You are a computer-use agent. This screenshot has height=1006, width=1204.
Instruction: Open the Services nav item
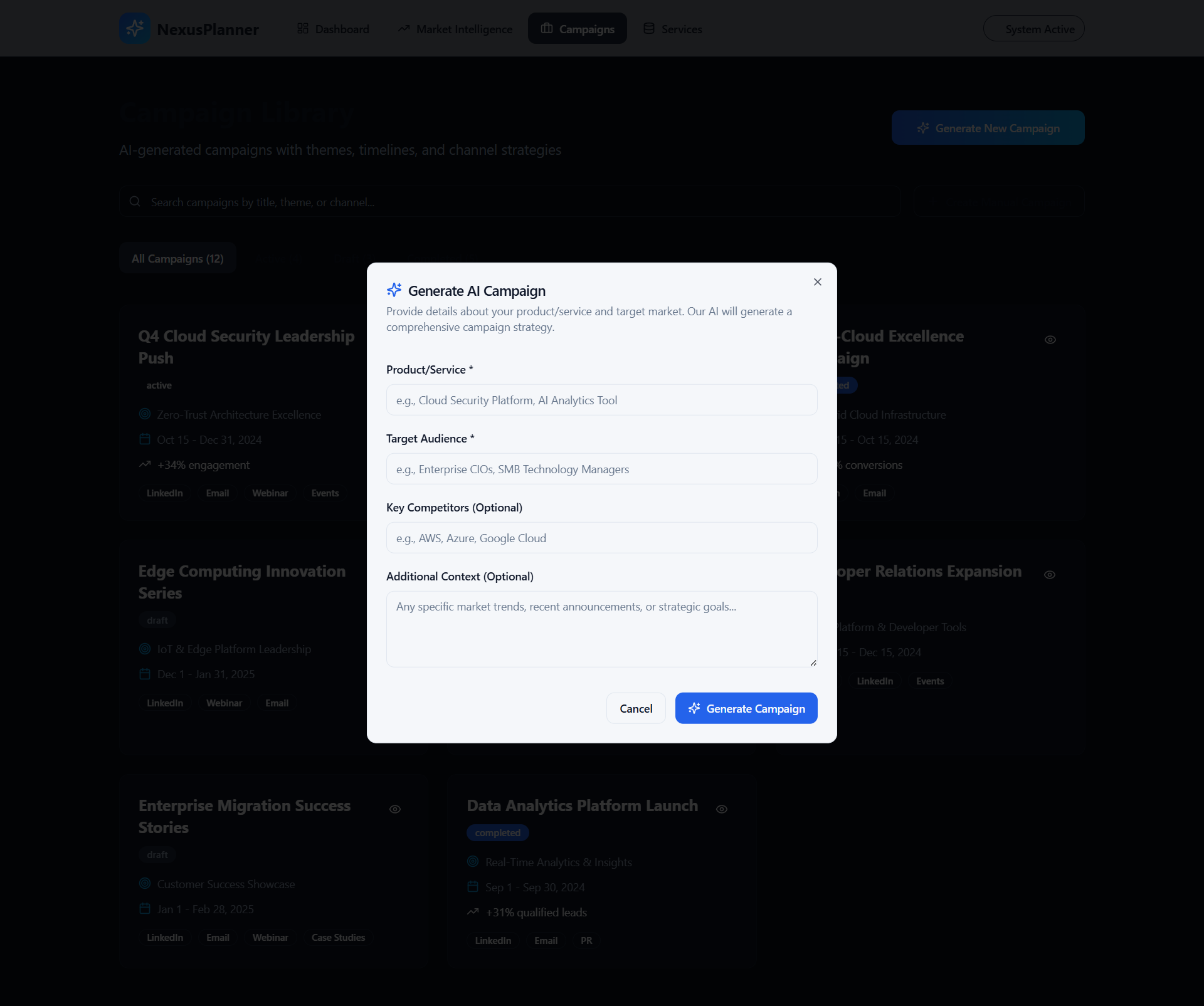tap(673, 29)
